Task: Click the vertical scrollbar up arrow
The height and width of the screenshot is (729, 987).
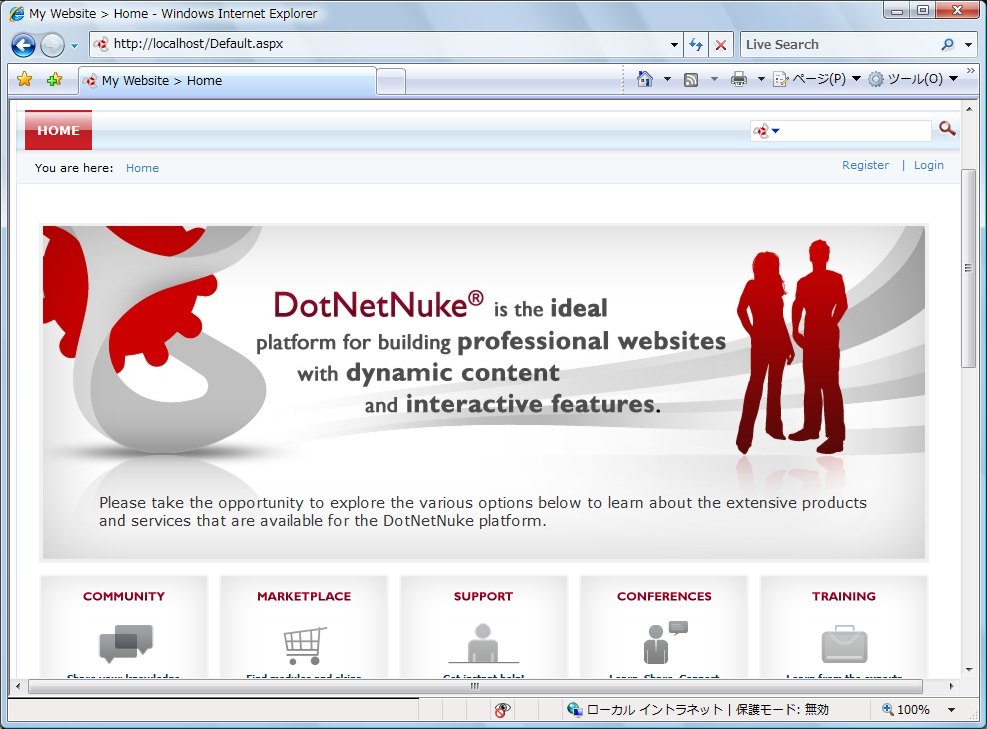Action: [x=969, y=109]
